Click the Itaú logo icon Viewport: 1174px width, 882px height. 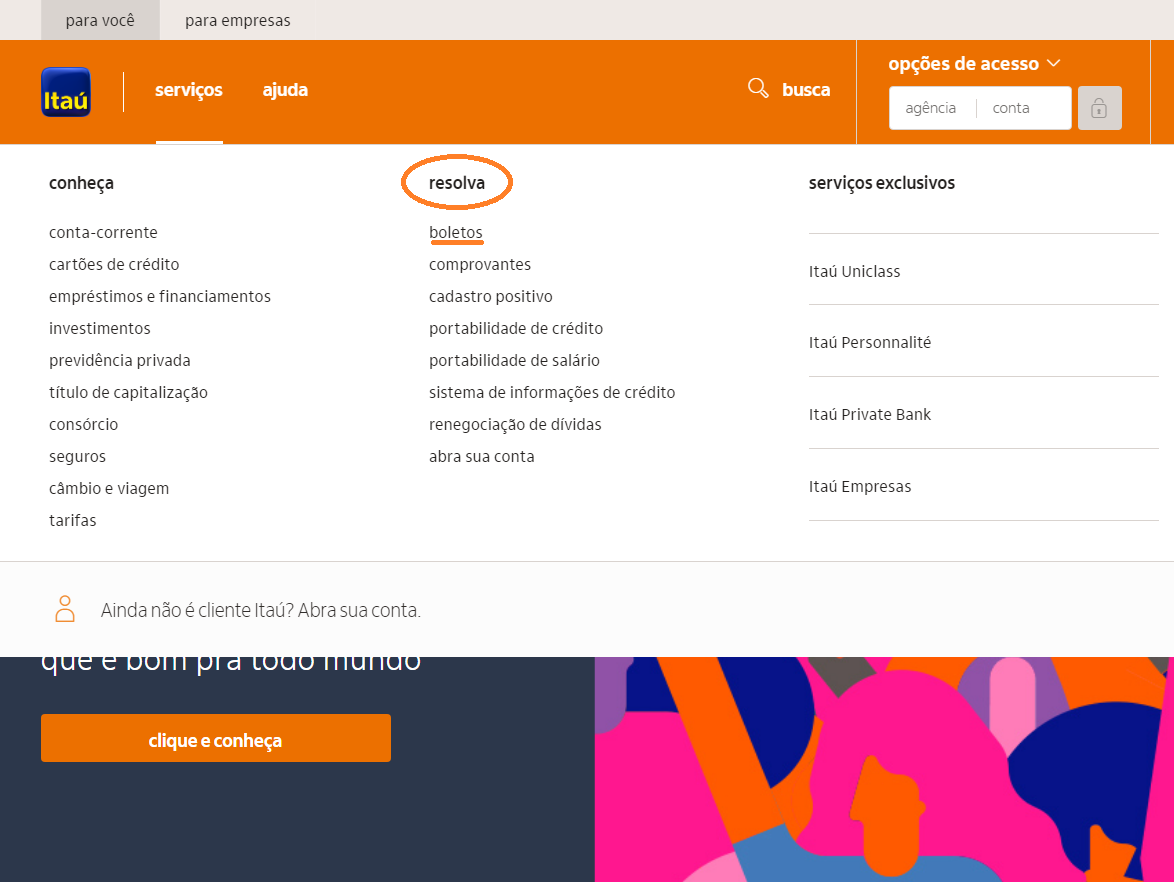tap(66, 92)
